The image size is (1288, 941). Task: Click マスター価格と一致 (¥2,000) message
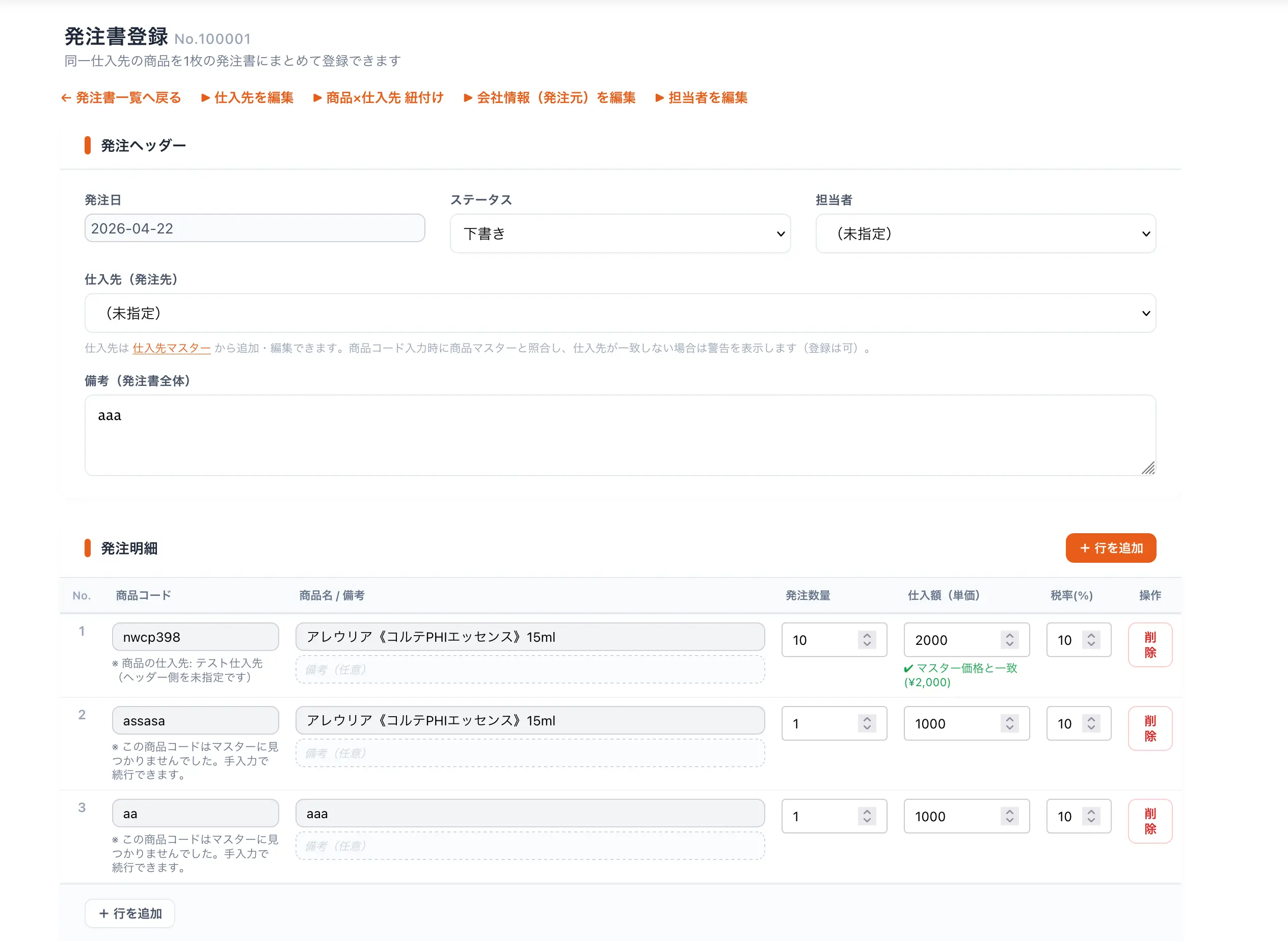(960, 675)
